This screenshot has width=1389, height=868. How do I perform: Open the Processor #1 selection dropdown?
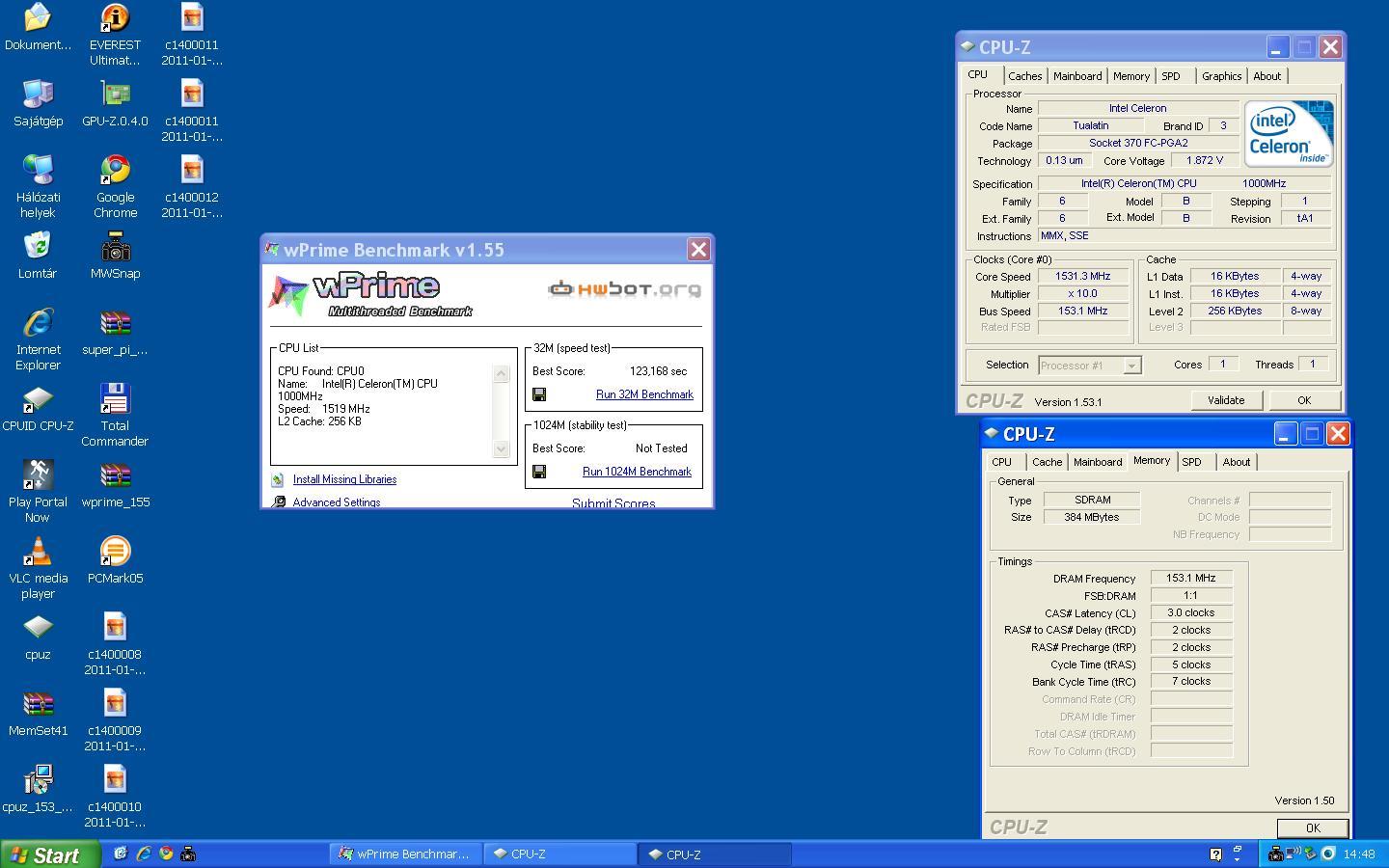pos(1131,366)
